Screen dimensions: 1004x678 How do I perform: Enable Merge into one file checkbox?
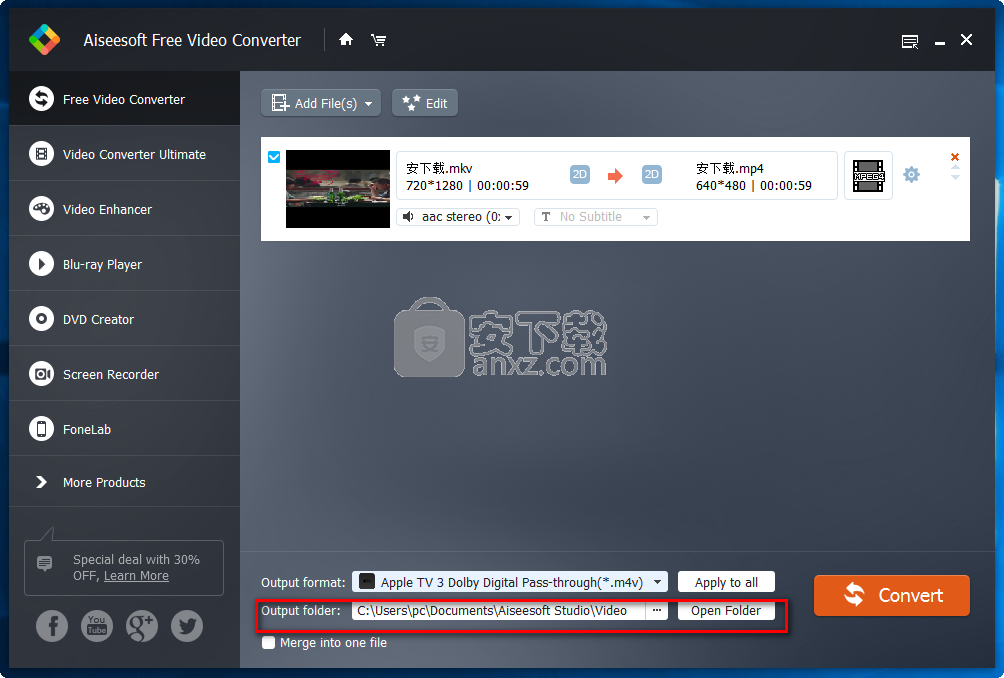[x=268, y=643]
